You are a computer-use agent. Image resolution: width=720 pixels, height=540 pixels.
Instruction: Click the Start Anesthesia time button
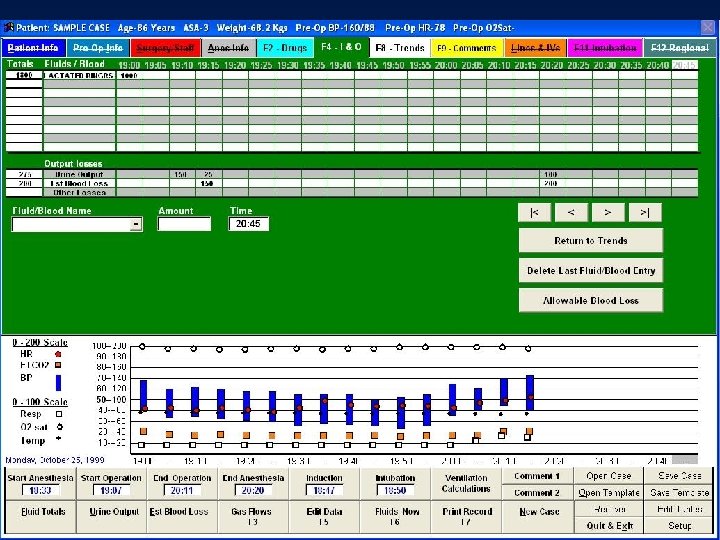click(x=40, y=484)
